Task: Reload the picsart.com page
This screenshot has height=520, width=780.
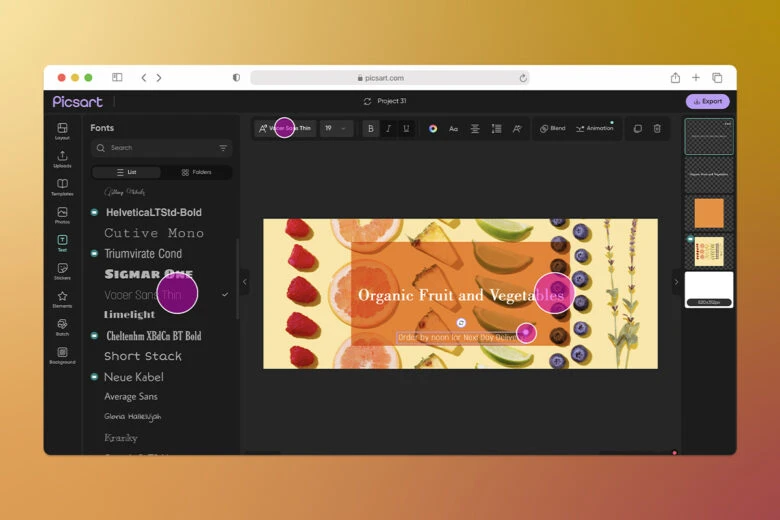Action: pyautogui.click(x=523, y=78)
